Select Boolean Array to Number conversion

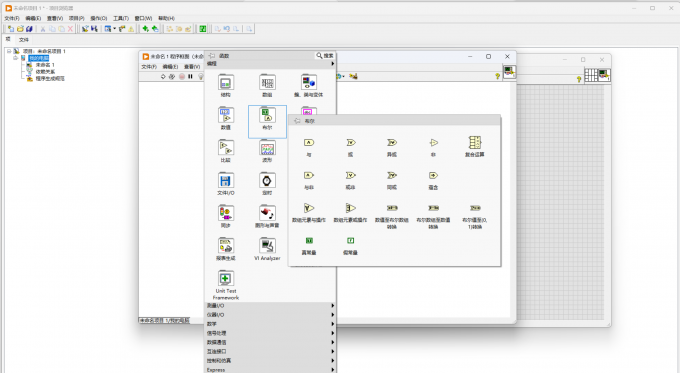pos(433,216)
